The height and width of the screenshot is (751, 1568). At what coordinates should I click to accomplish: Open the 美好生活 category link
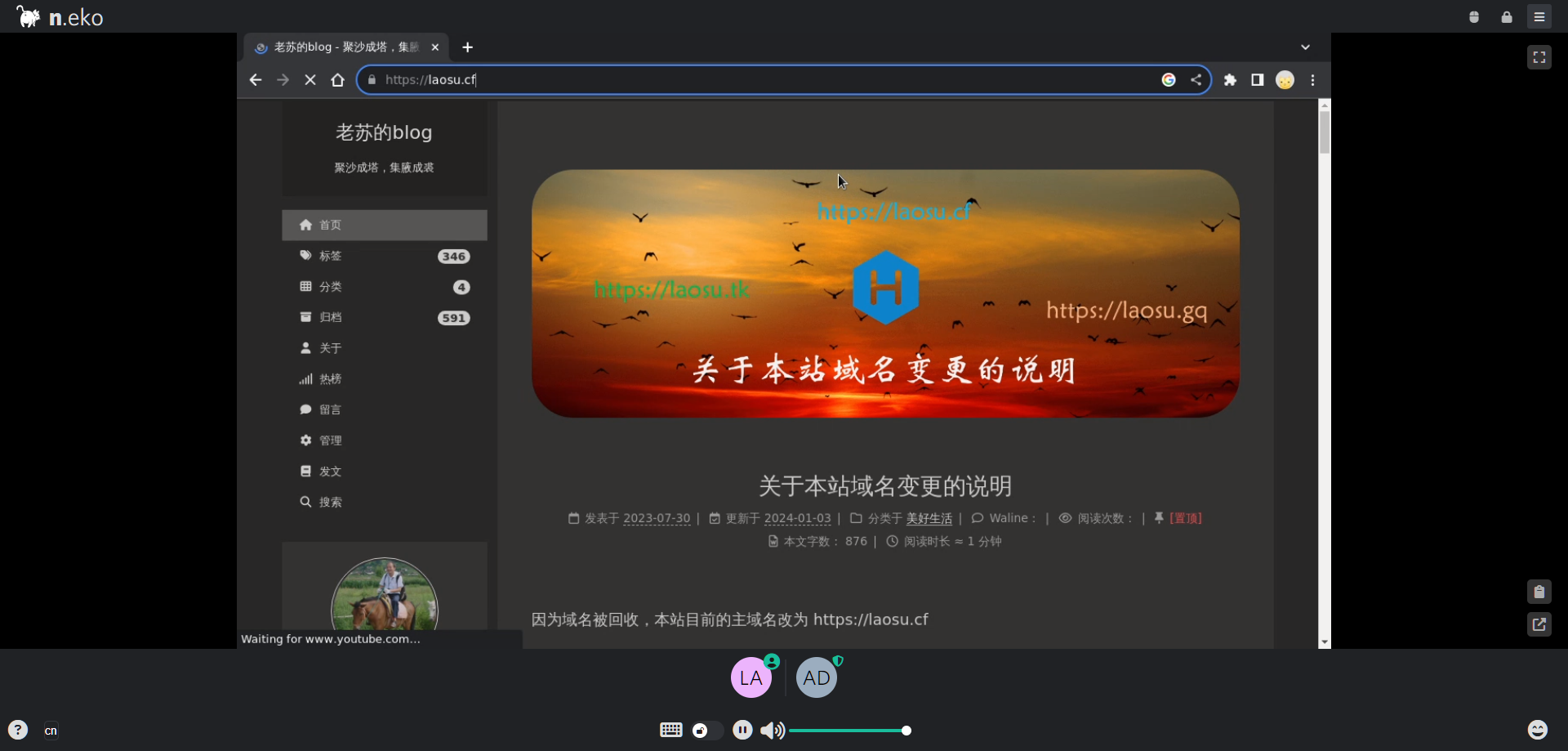point(928,518)
